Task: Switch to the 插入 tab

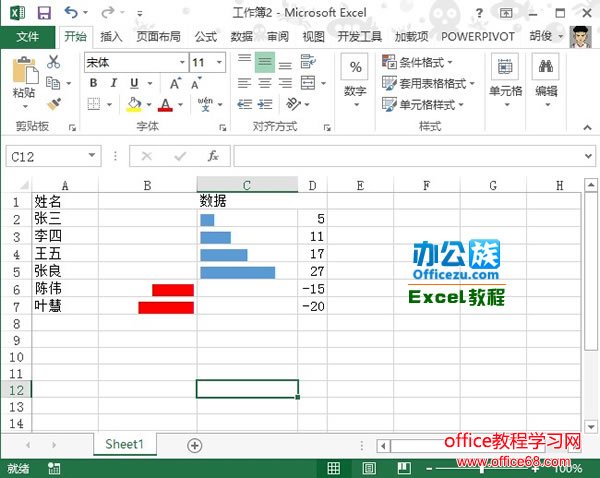Action: [x=111, y=37]
